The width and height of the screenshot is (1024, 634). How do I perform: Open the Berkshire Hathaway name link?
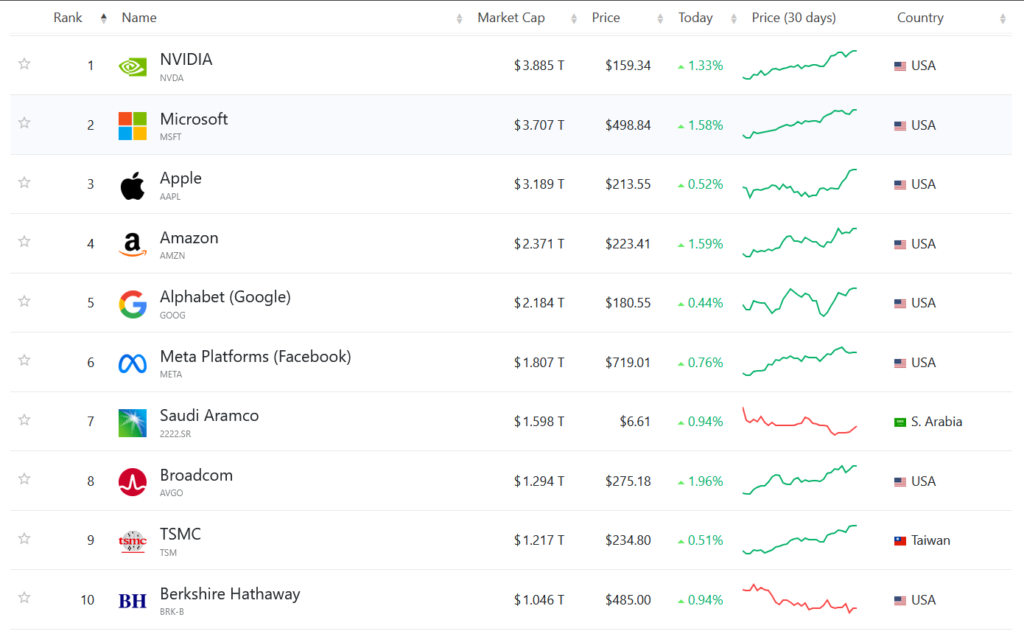click(229, 594)
